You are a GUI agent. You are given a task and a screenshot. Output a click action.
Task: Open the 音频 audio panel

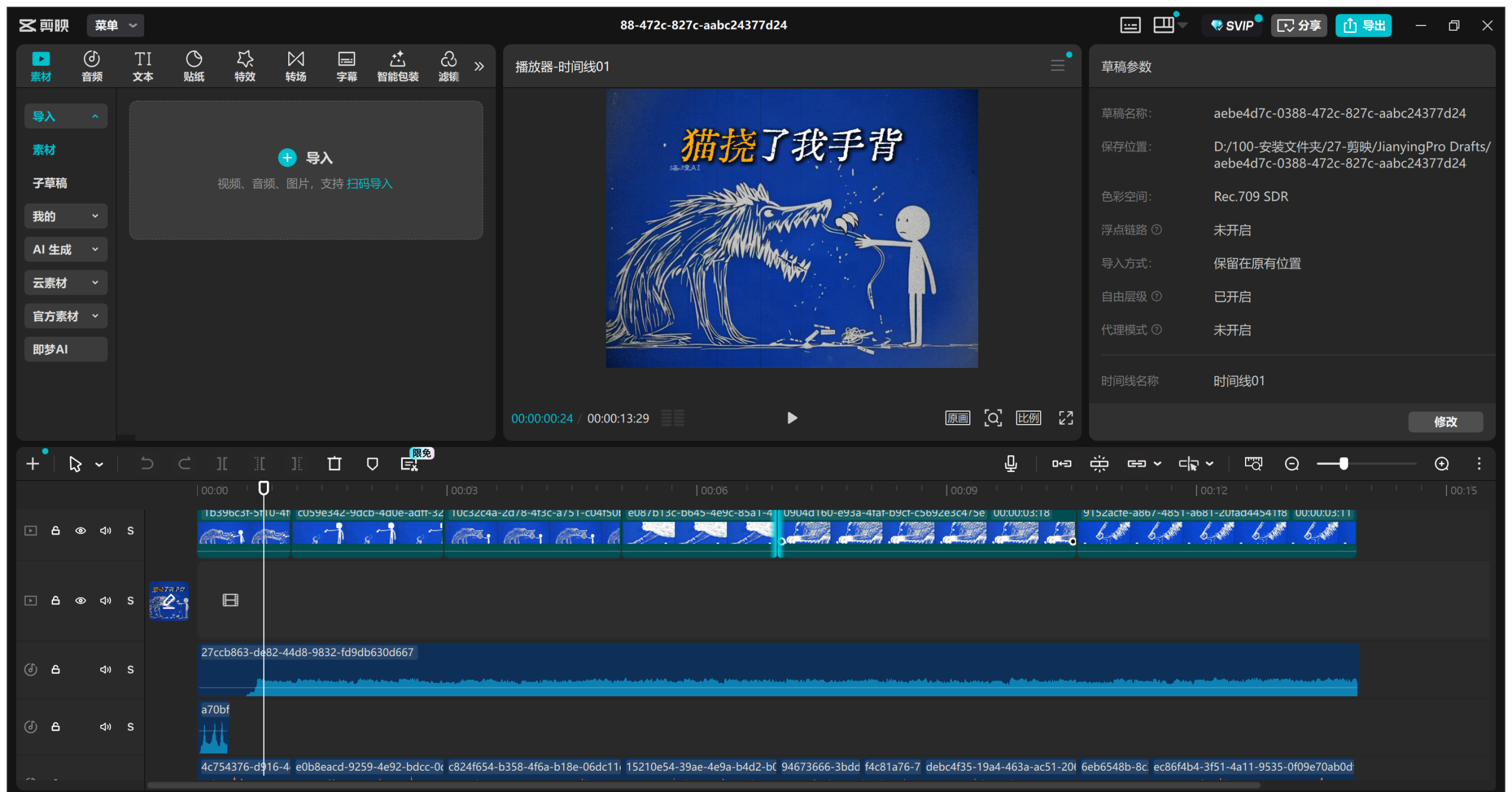92,65
